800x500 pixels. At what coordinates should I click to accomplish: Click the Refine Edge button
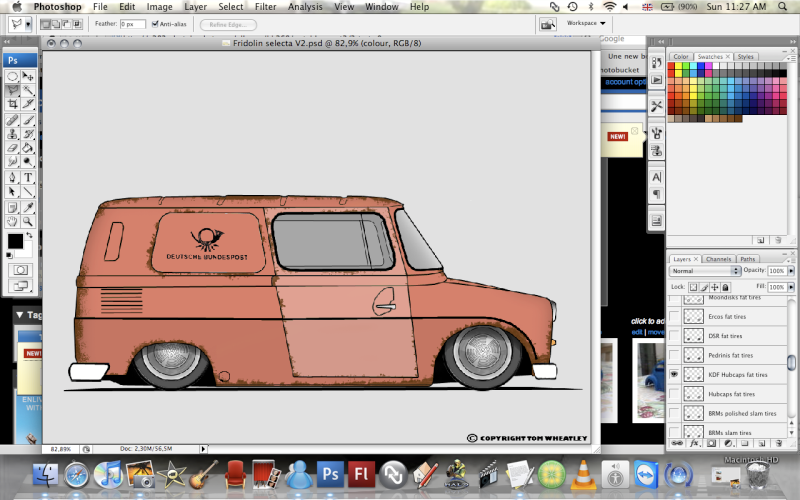pos(228,24)
